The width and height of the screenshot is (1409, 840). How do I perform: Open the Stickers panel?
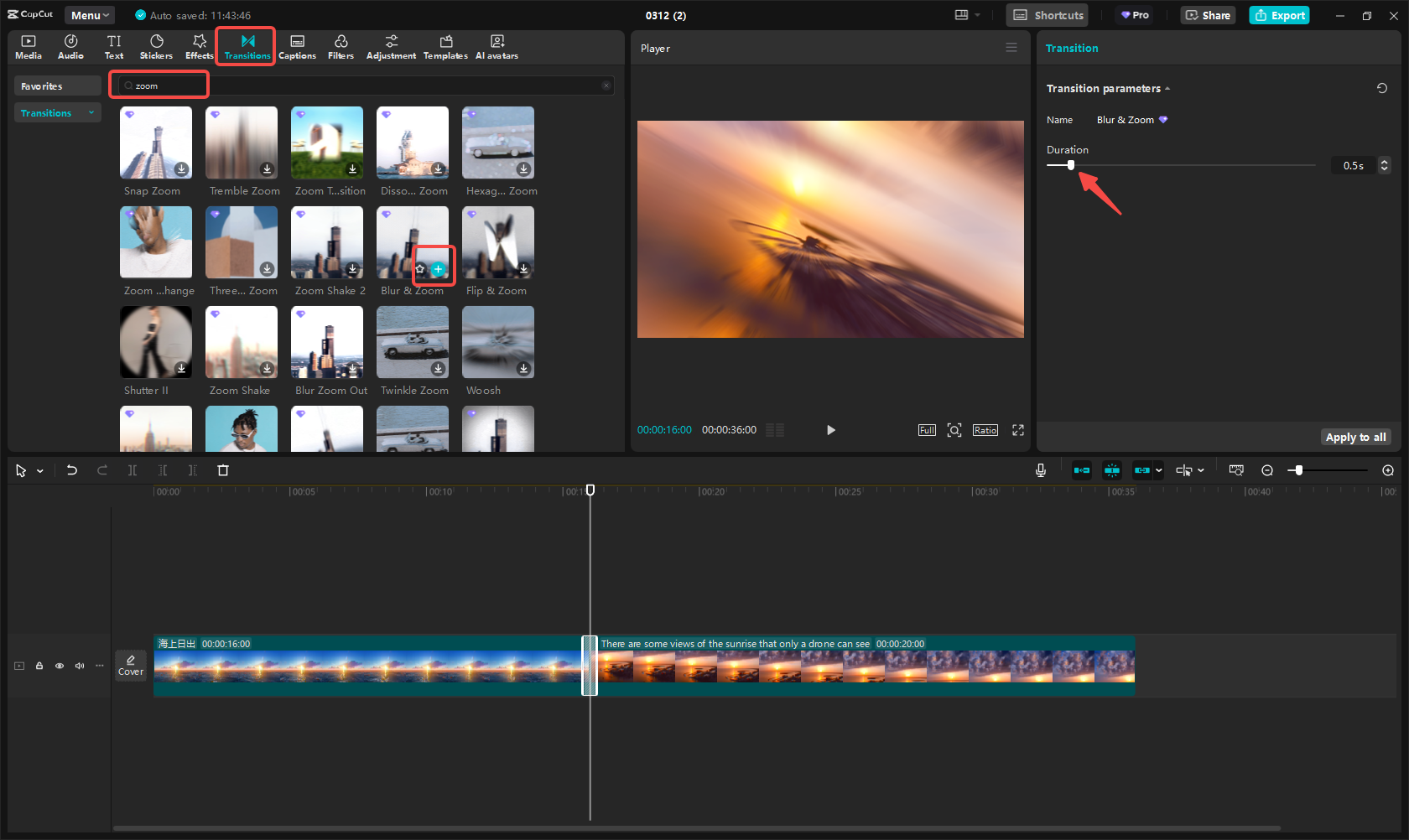tap(156, 47)
